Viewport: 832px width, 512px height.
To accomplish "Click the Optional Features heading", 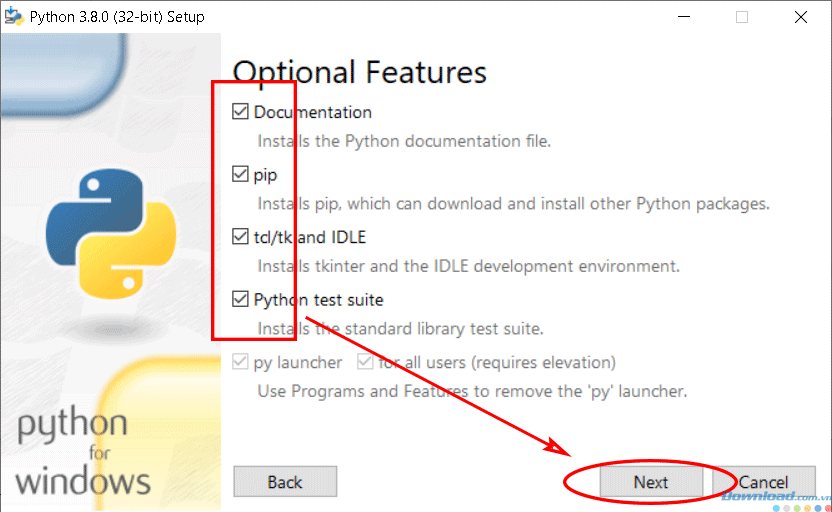I will point(360,72).
